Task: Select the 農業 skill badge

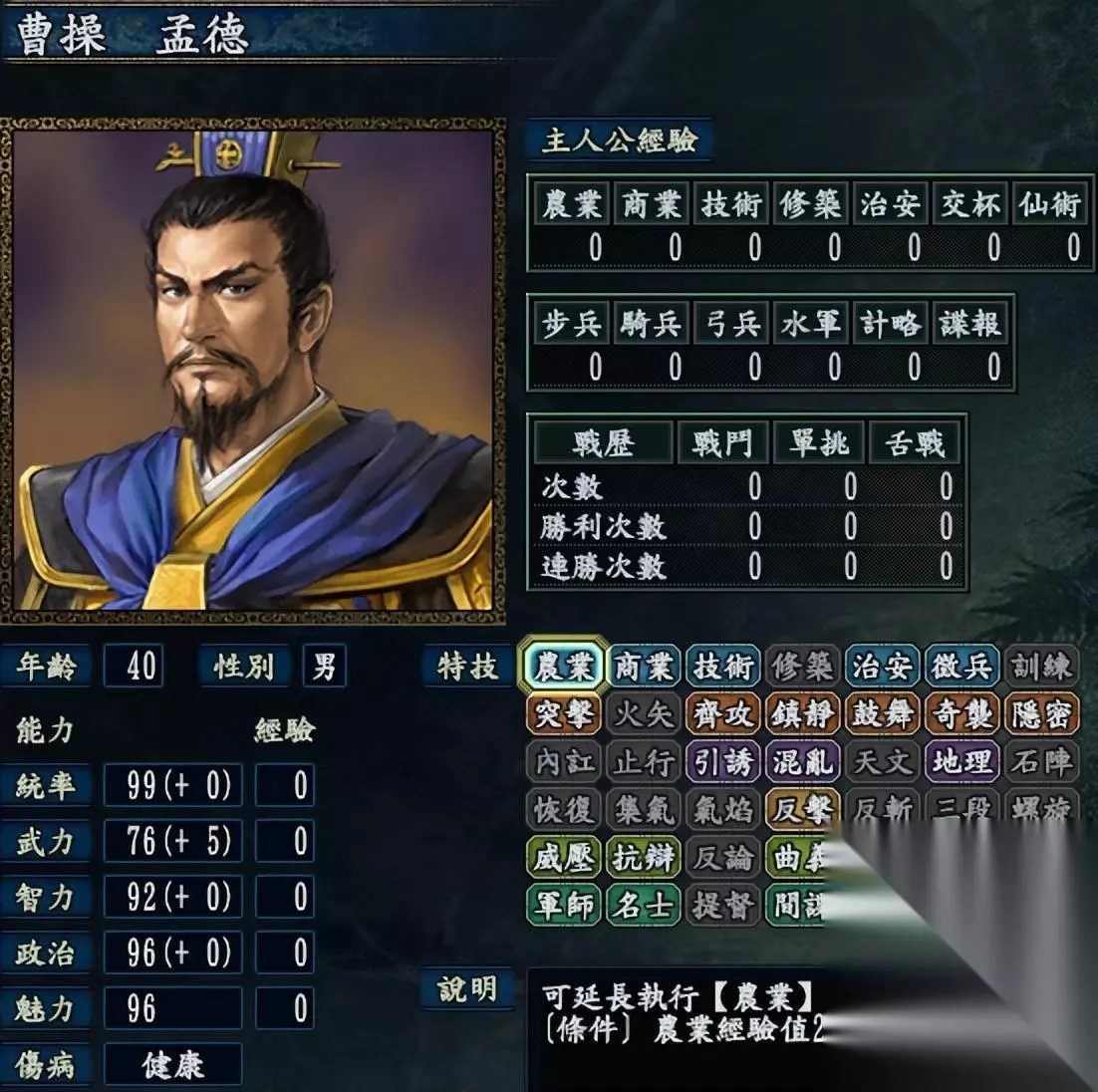Action: click(564, 666)
